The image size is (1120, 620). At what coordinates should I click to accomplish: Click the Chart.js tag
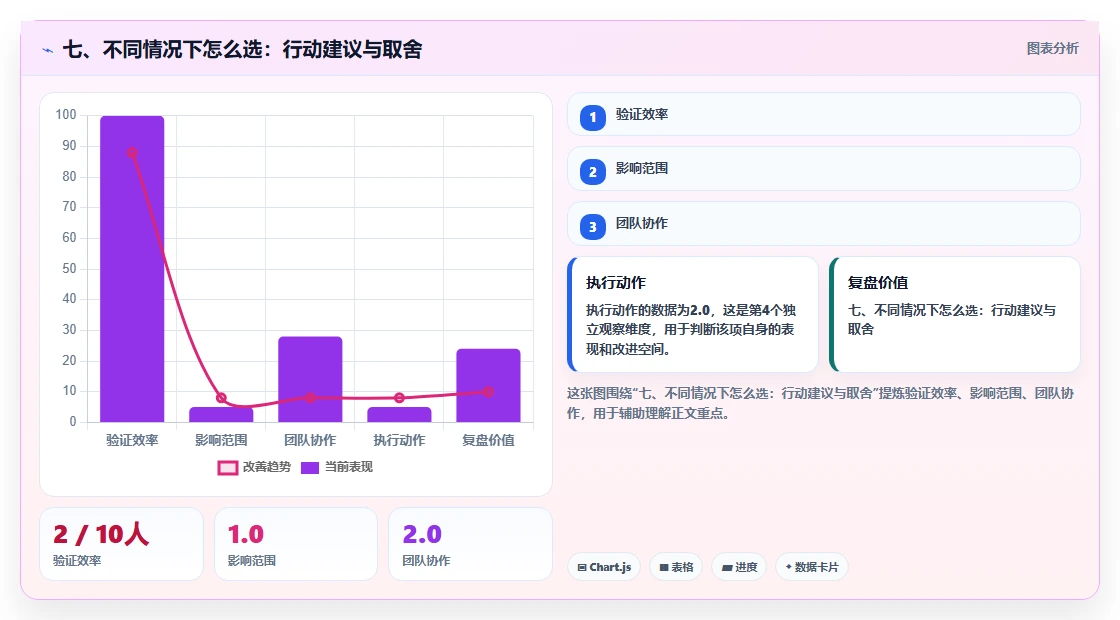604,567
